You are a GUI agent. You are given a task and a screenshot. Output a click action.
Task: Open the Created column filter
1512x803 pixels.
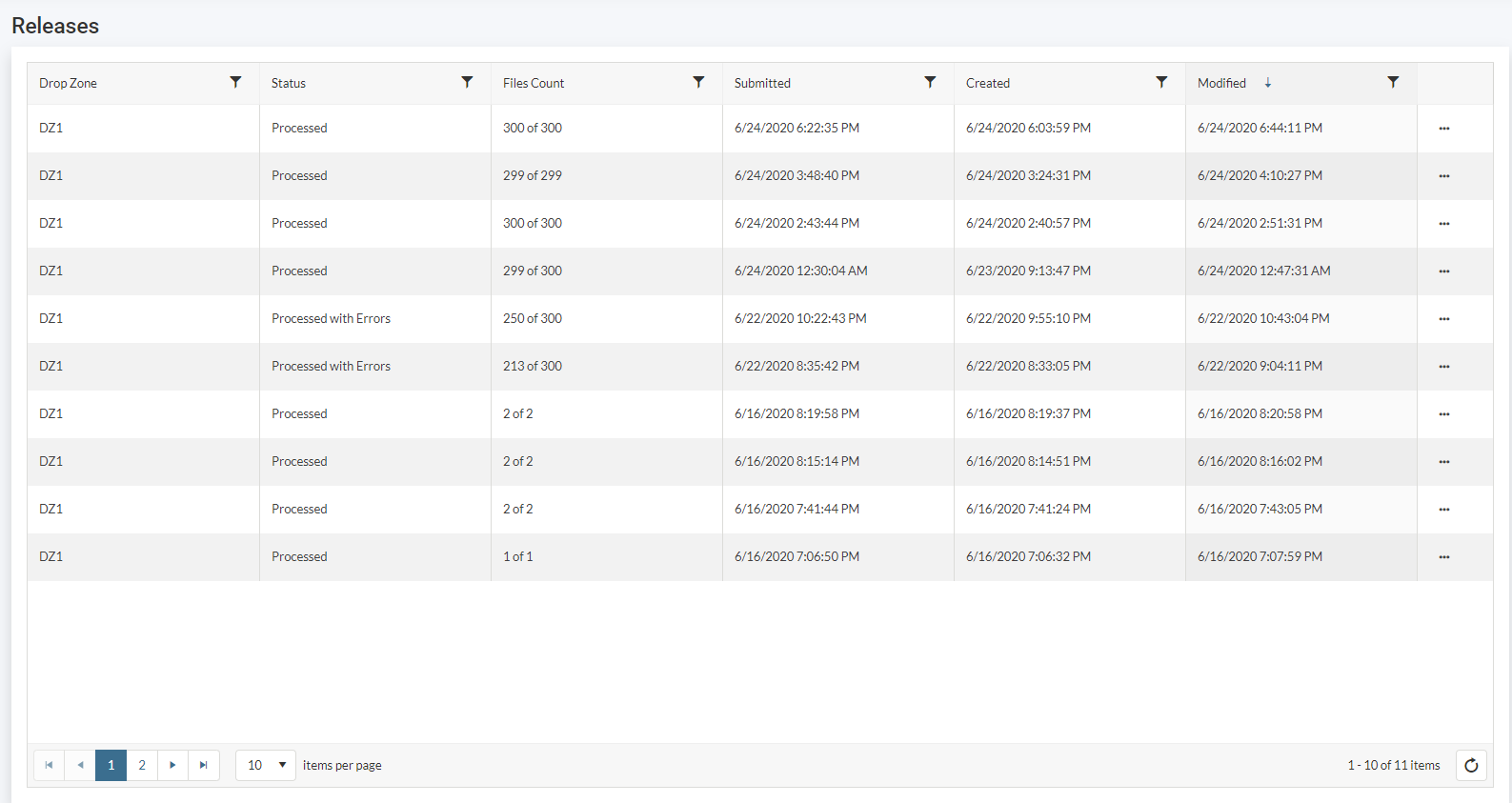(x=1161, y=83)
